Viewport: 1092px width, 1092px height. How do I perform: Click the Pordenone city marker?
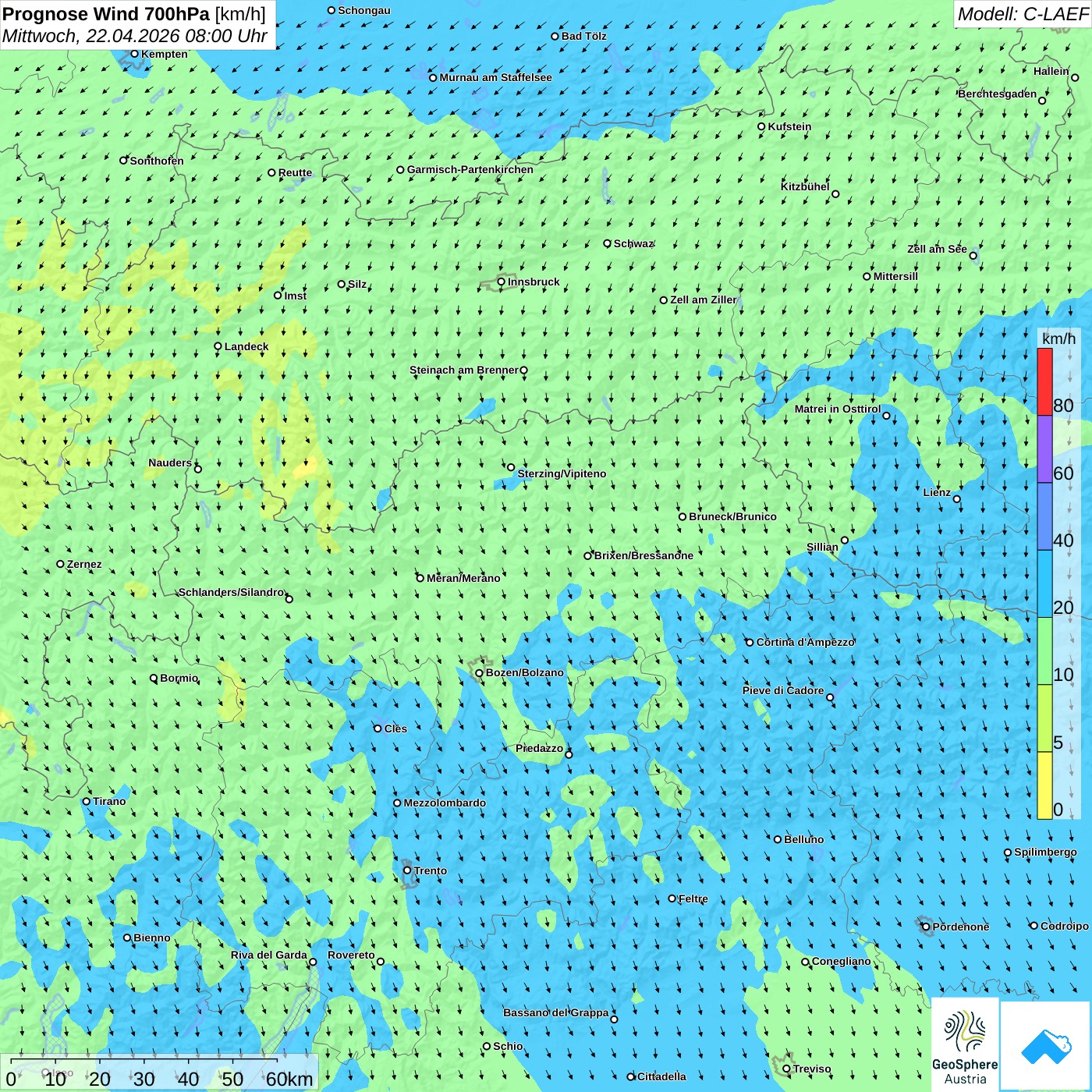coord(926,927)
